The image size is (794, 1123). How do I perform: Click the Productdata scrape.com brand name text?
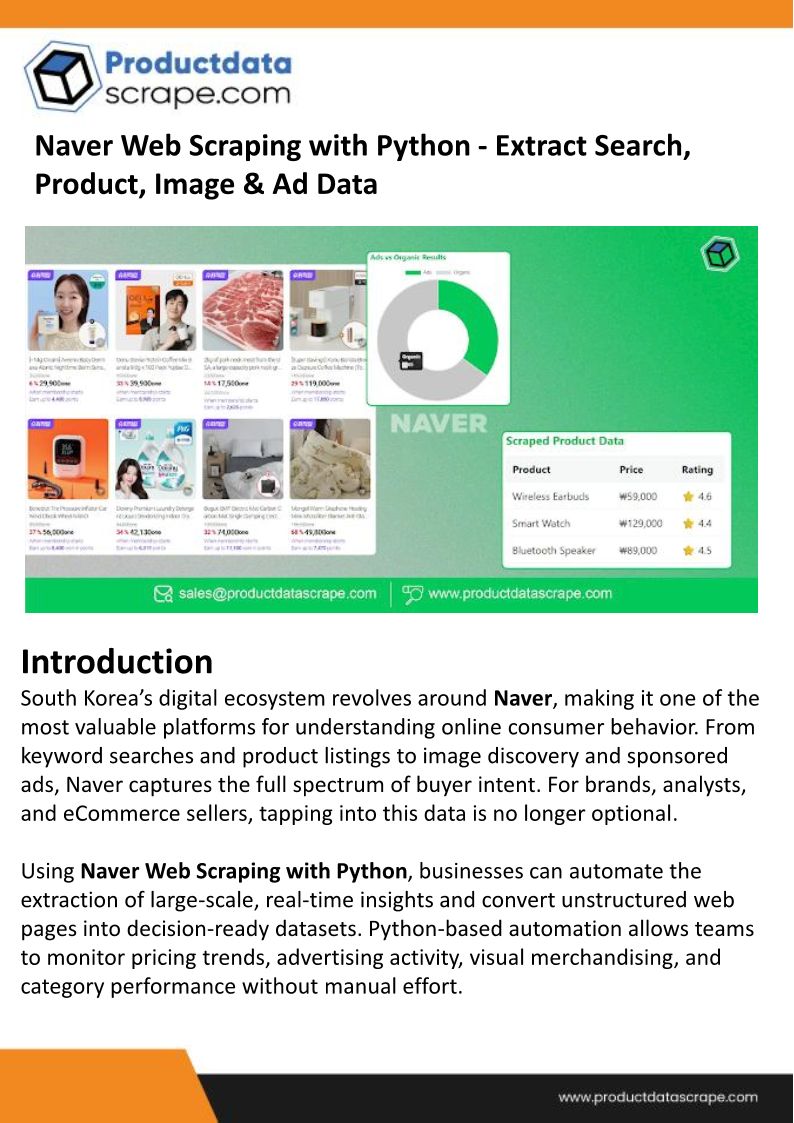[x=198, y=79]
